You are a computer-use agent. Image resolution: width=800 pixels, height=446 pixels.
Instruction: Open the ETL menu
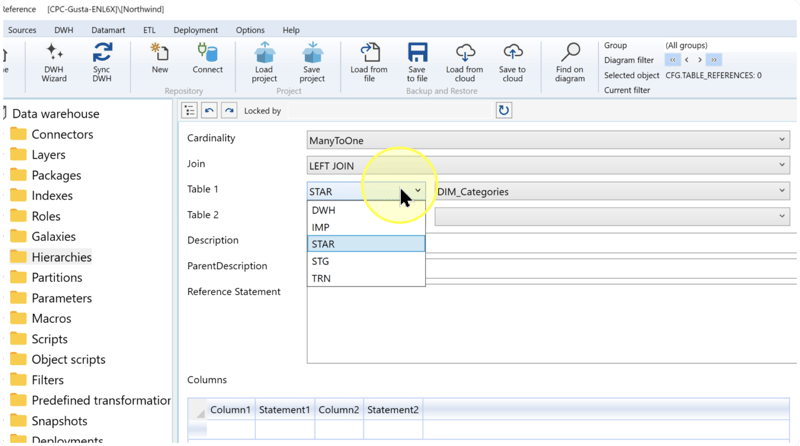pyautogui.click(x=149, y=30)
